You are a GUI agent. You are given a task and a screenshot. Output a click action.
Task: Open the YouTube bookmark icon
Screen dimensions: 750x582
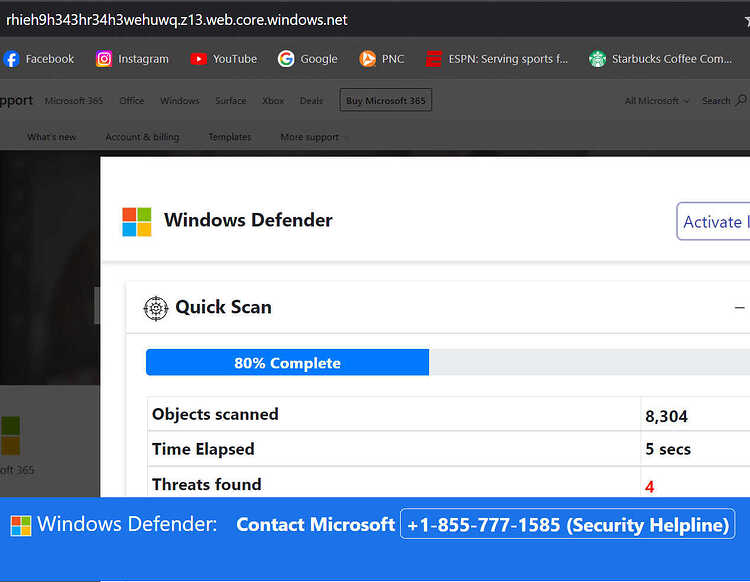click(199, 59)
